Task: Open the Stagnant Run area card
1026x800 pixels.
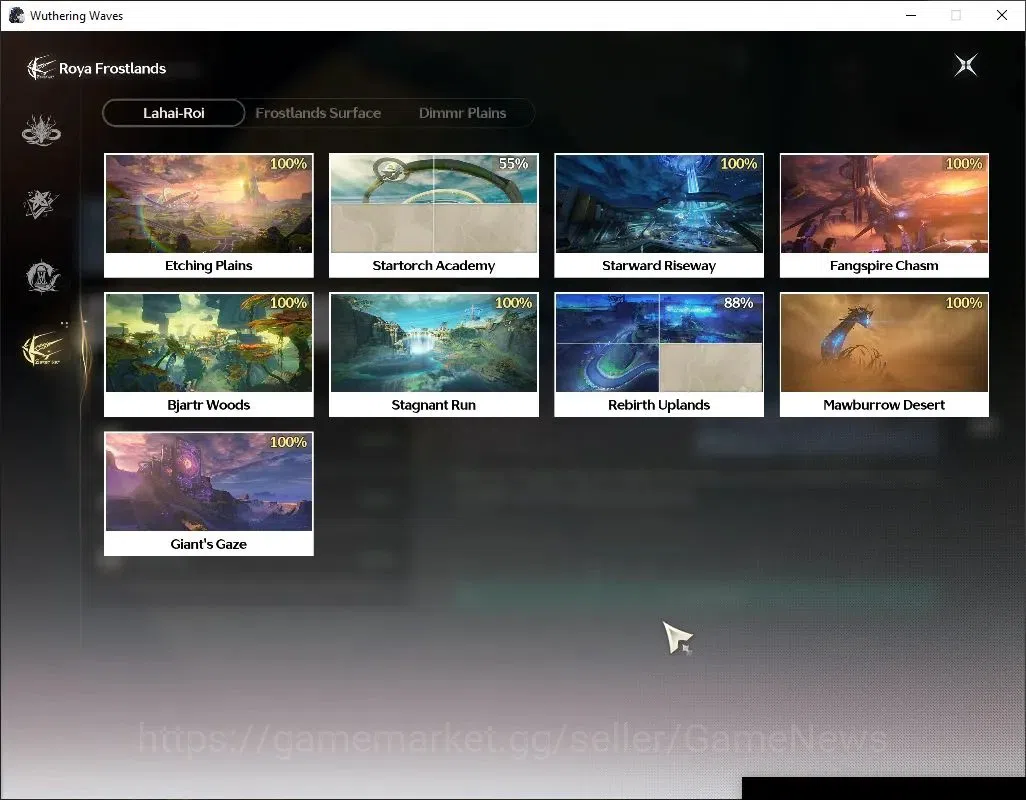Action: [x=434, y=355]
